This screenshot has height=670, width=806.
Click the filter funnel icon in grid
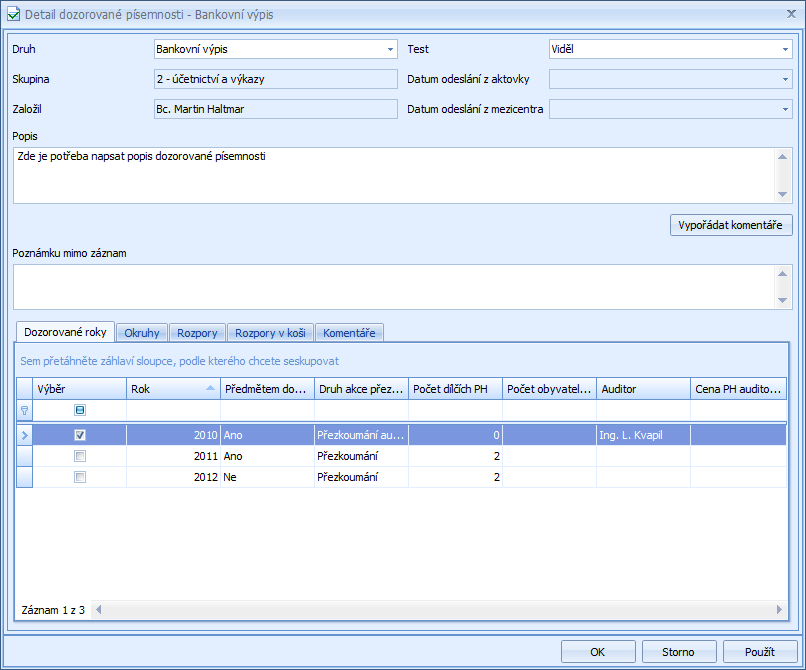pos(24,410)
